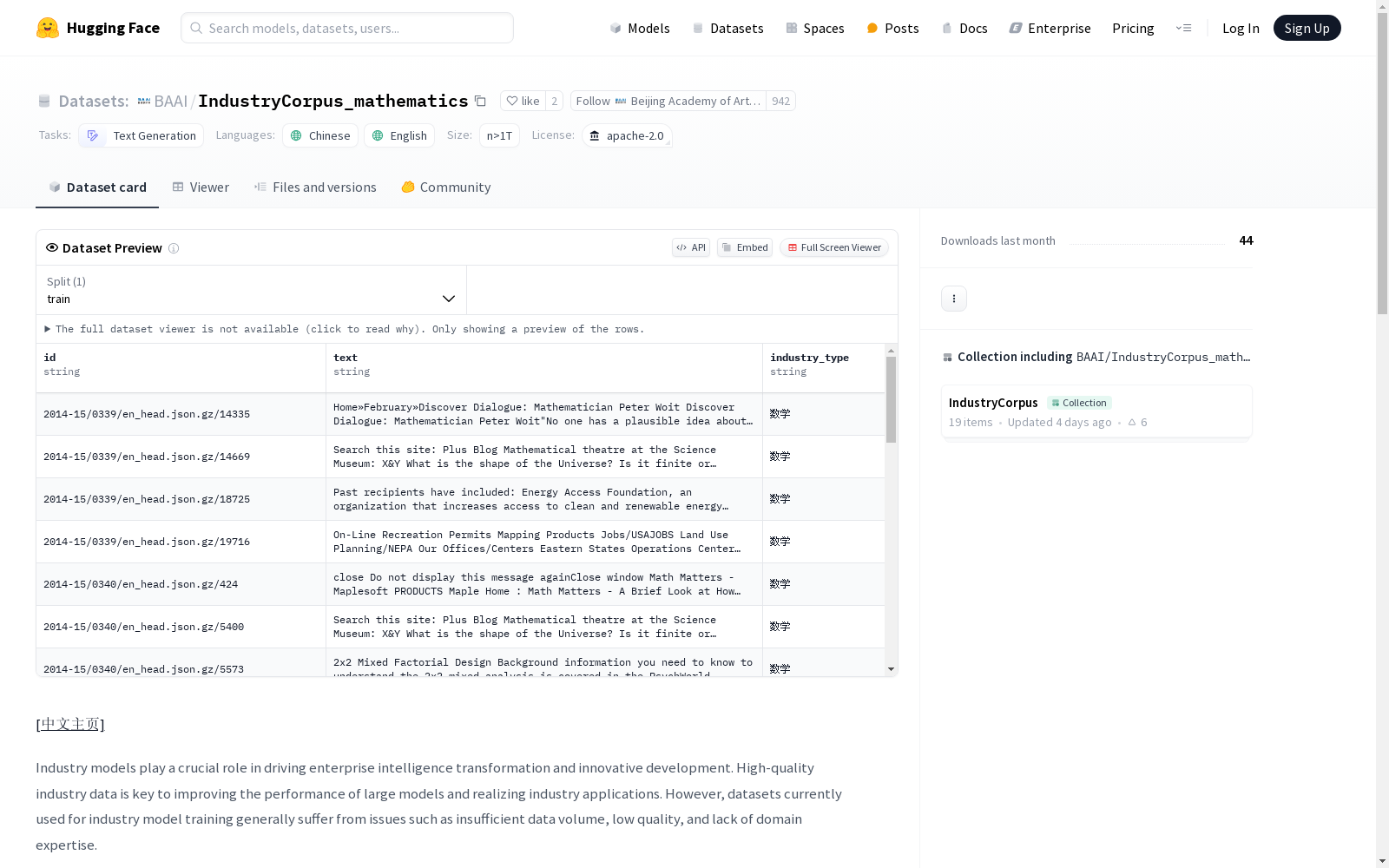Go to Datasets in navigation
This screenshot has height=868, width=1389.
[x=727, y=28]
